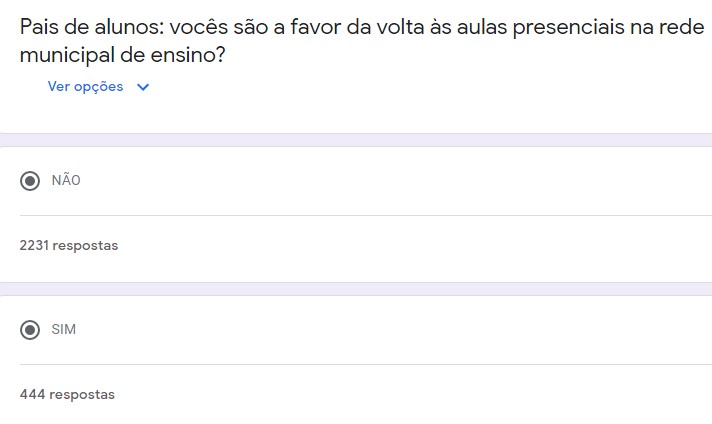Click the number 2231 in the NÃO card
The image size is (712, 424).
coord(34,245)
